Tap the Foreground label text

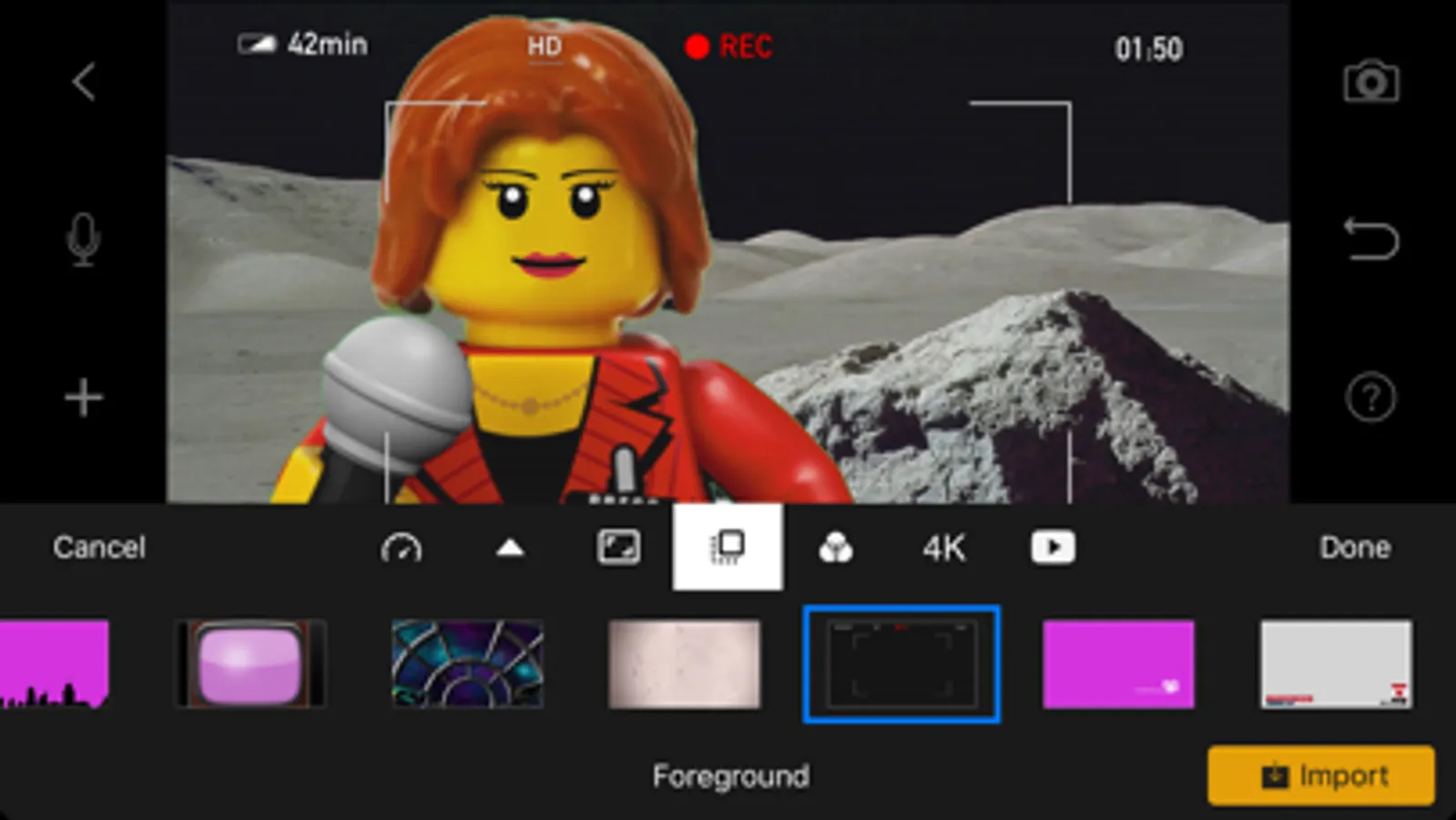coord(730,776)
